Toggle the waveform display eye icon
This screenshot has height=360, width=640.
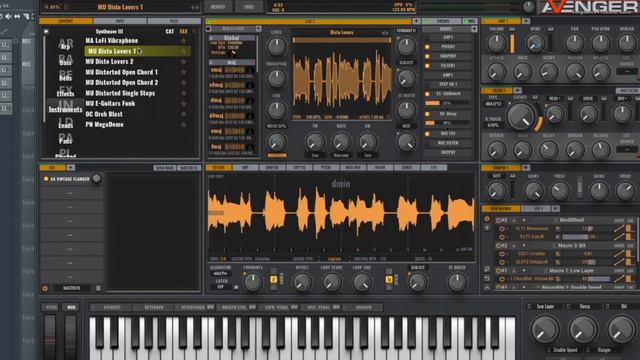click(384, 33)
